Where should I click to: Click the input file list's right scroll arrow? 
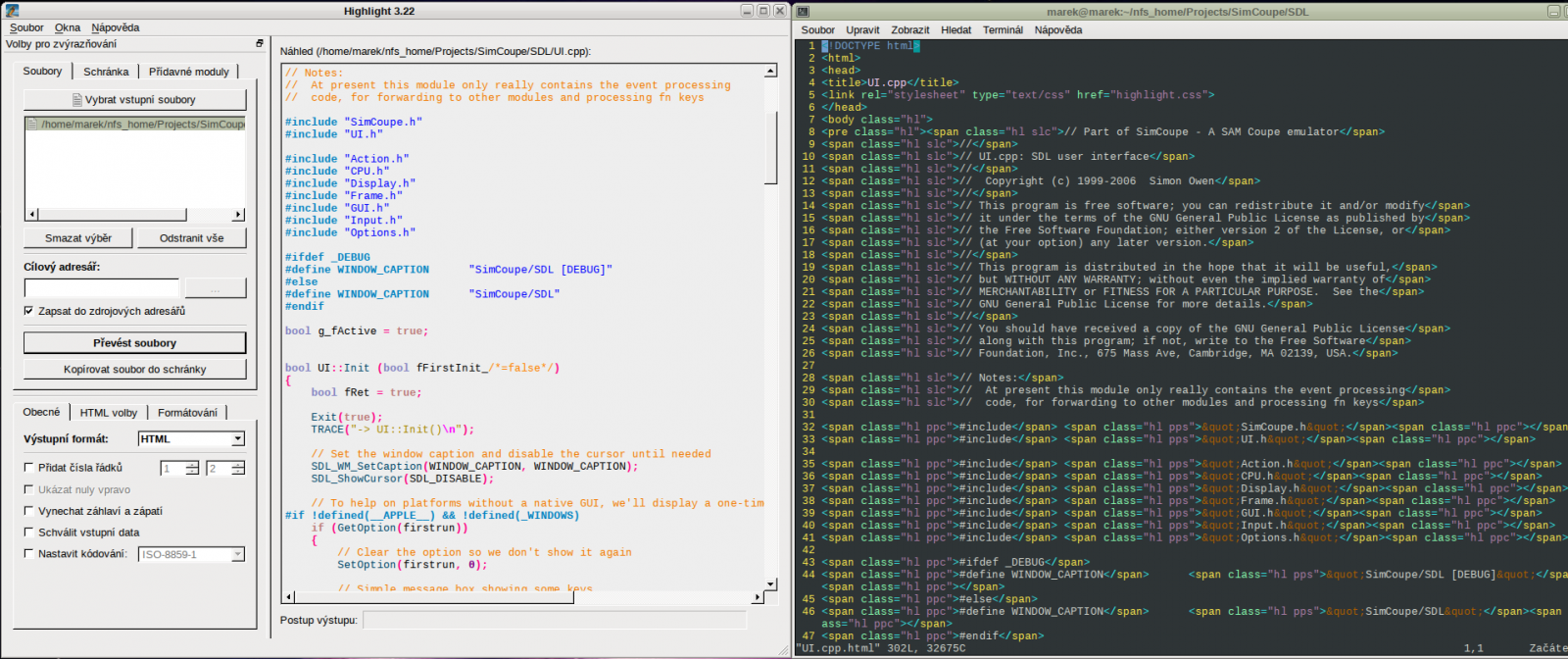click(238, 214)
